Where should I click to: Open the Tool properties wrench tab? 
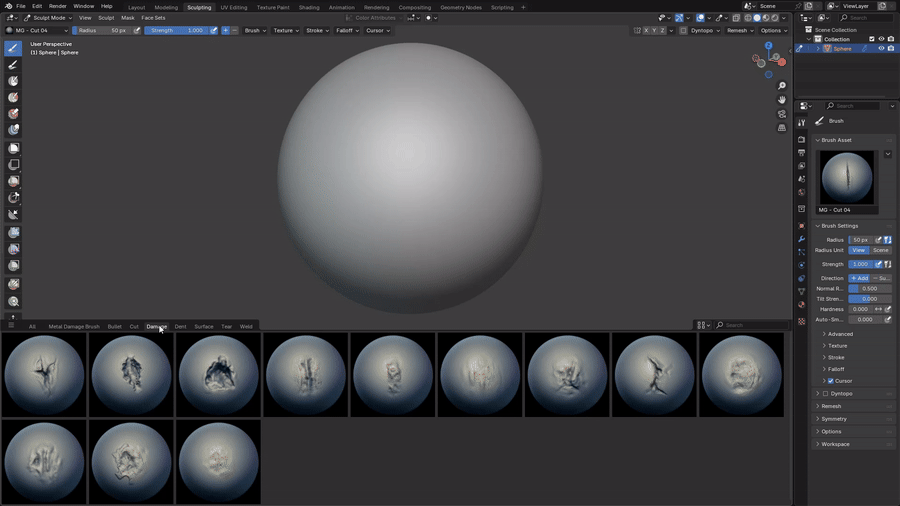point(802,239)
